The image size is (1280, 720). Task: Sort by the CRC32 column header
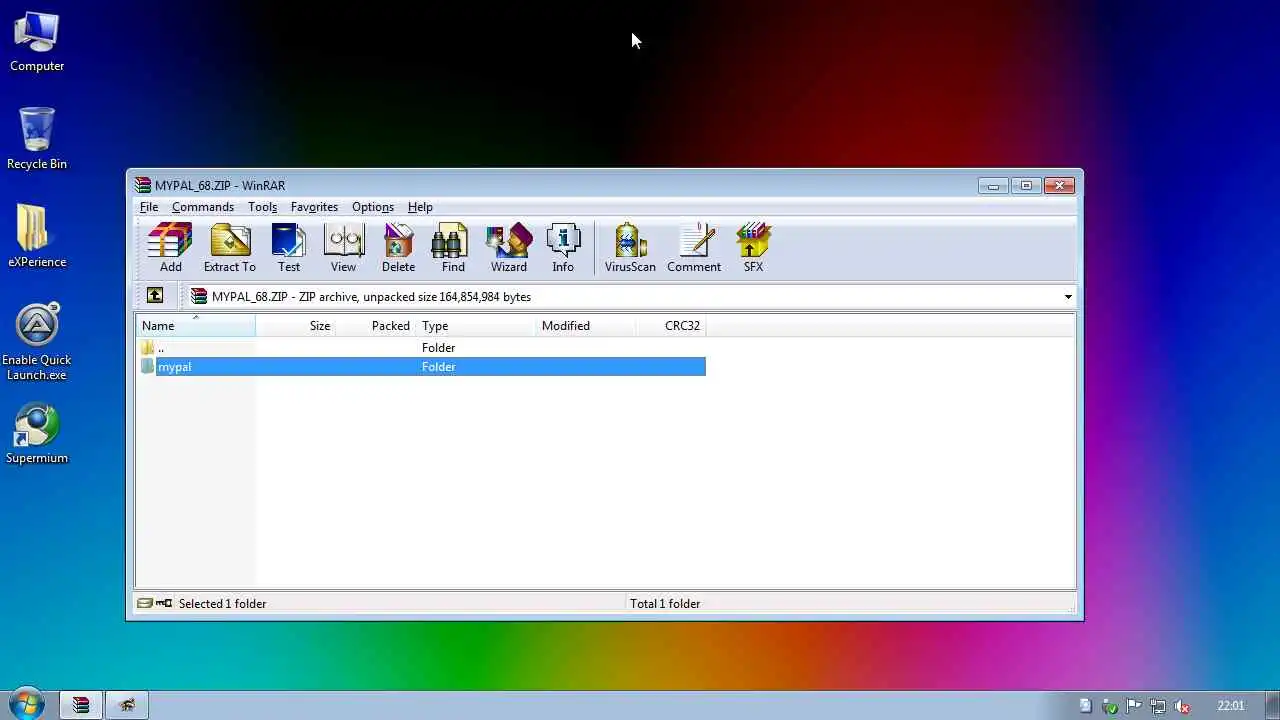(x=671, y=326)
